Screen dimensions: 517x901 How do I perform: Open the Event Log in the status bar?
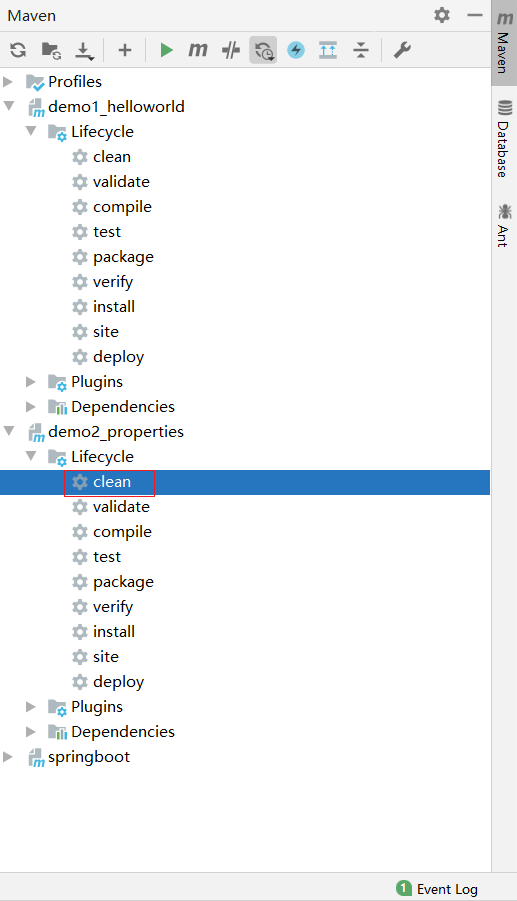pyautogui.click(x=437, y=888)
